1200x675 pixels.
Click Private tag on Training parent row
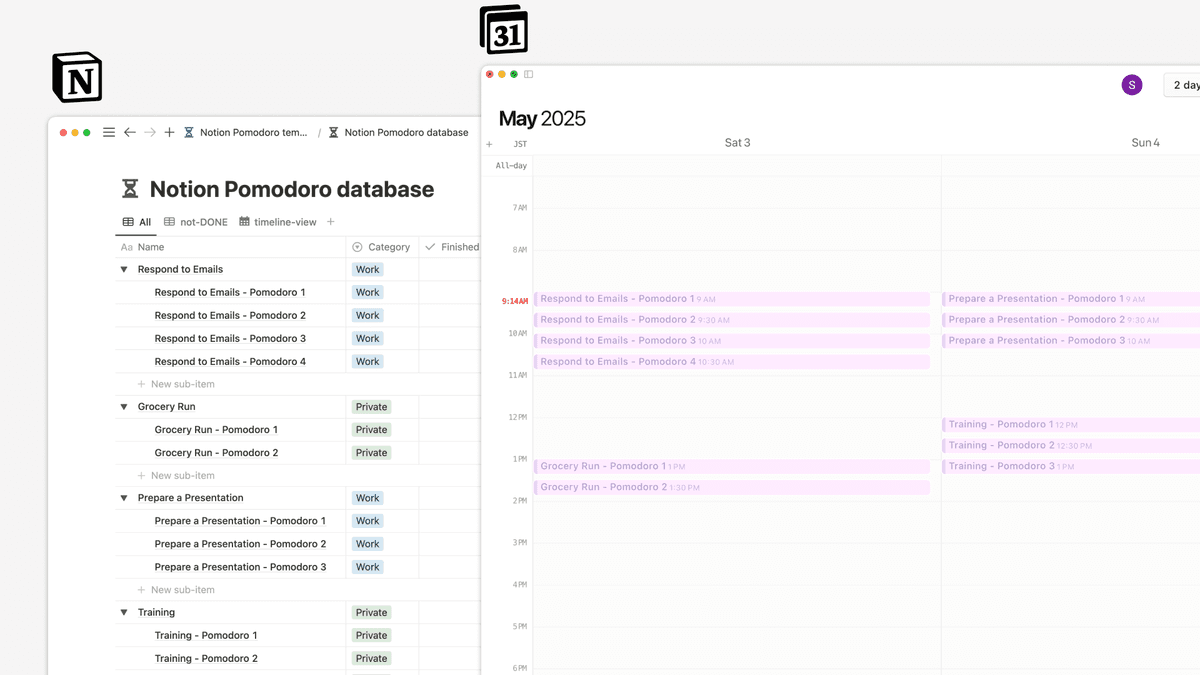click(x=371, y=612)
